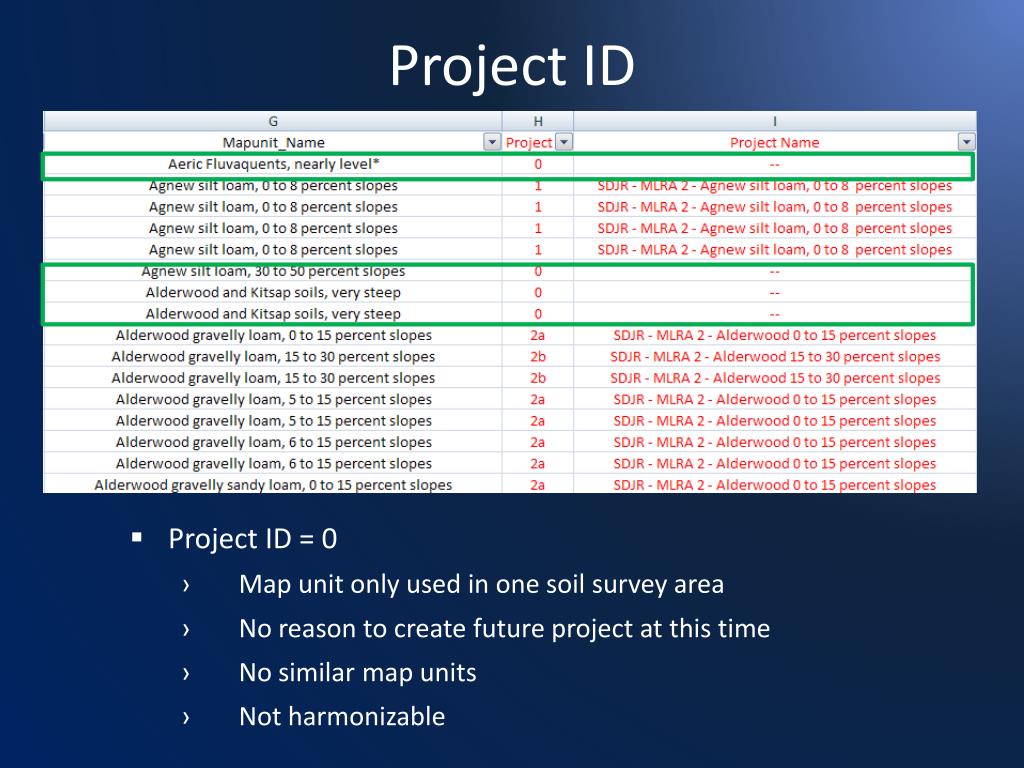Select column H header
Screen dimensions: 1024x768
click(538, 121)
